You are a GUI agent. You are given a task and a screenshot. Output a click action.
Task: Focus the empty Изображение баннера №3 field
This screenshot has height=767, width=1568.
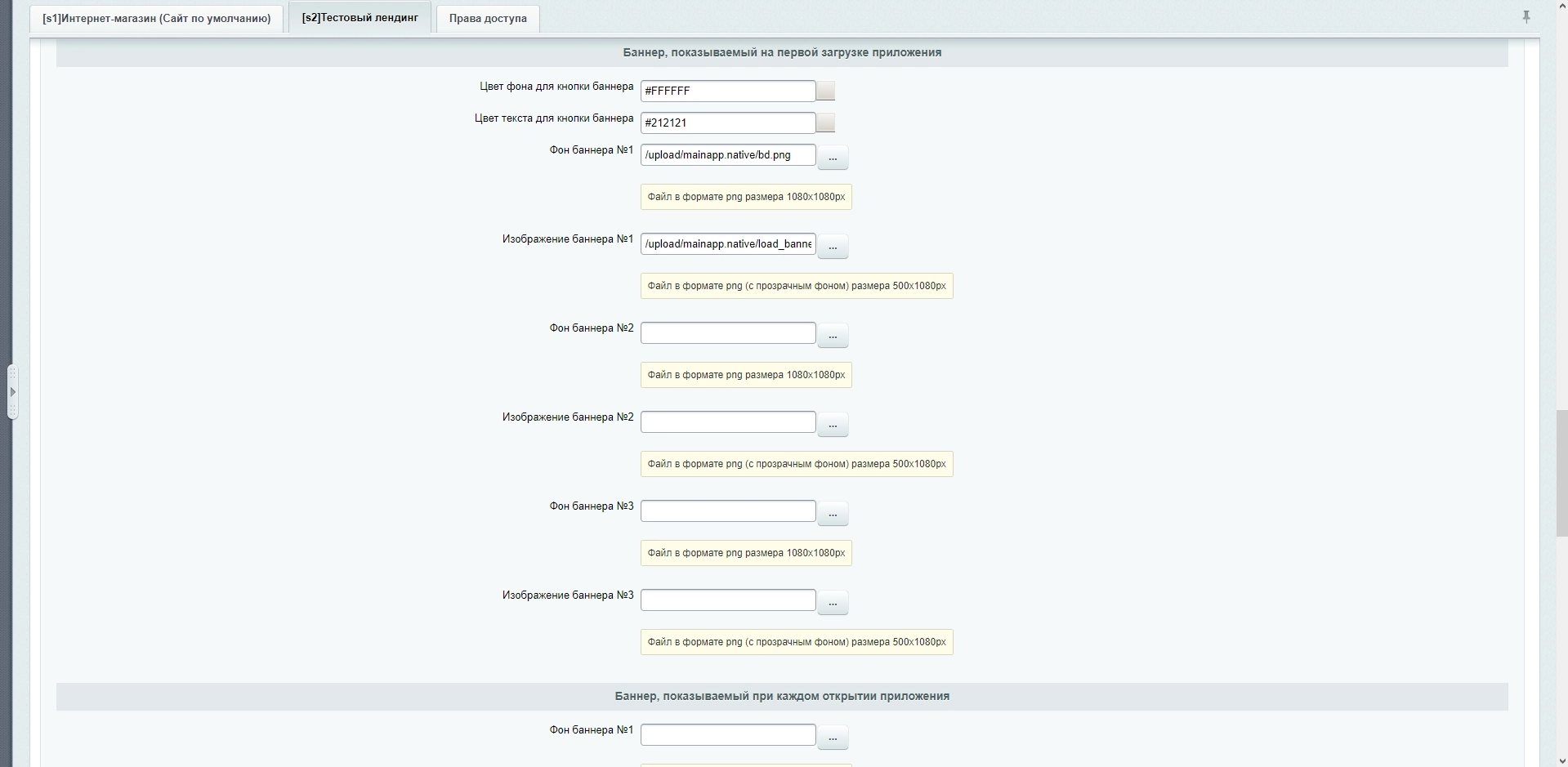727,600
